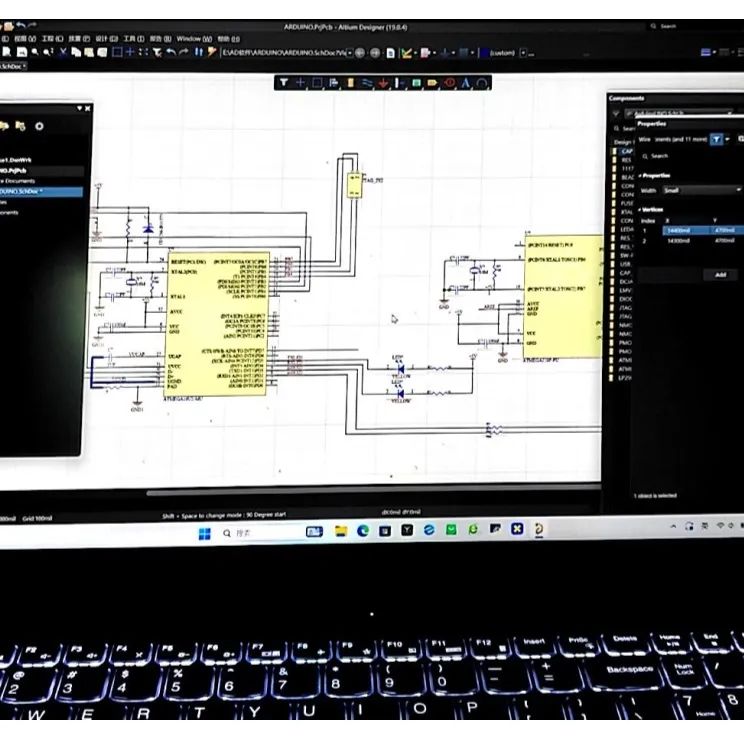Select the place port icon
Screen dimensions: 744x744
pyautogui.click(x=432, y=83)
